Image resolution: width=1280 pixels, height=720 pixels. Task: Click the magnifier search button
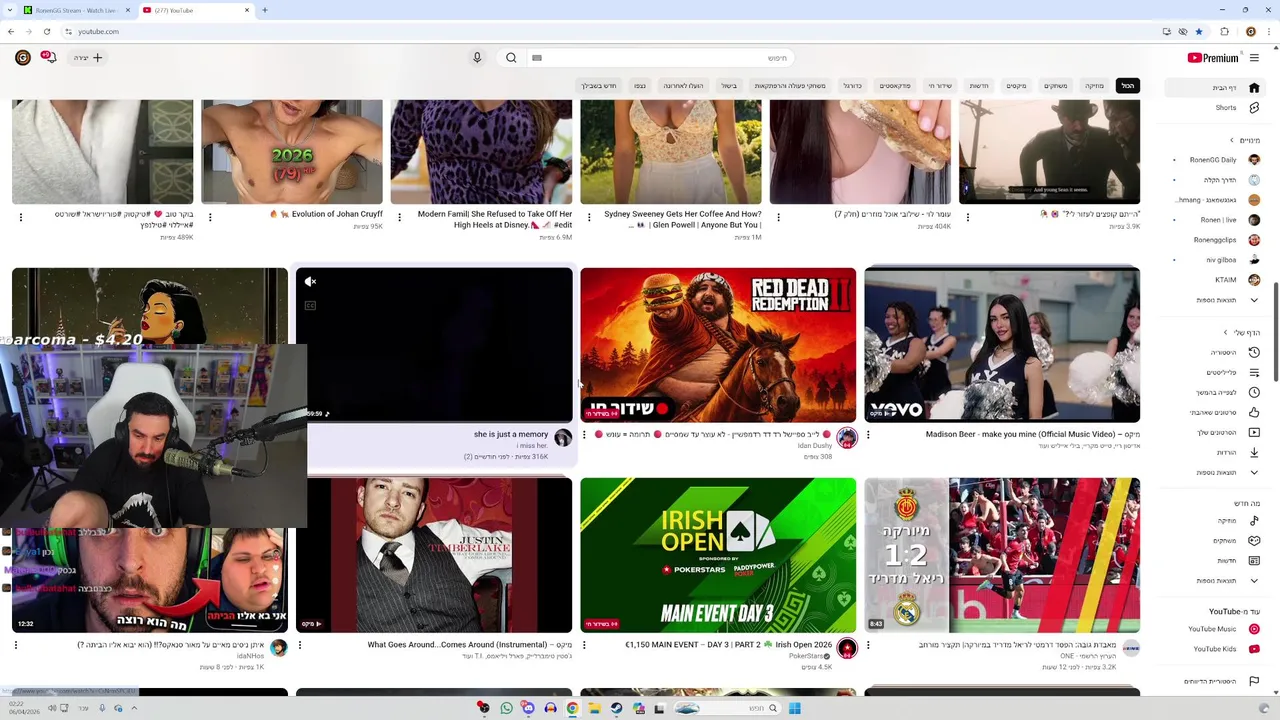(x=511, y=58)
